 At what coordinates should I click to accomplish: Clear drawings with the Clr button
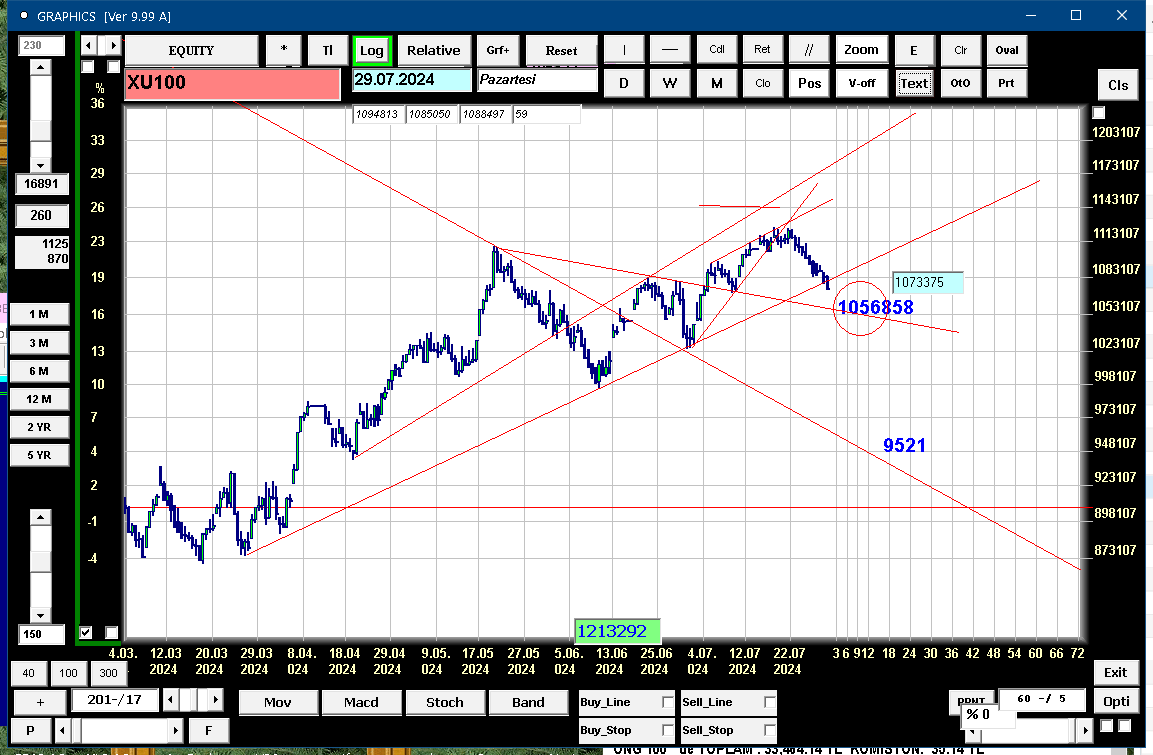tap(960, 50)
